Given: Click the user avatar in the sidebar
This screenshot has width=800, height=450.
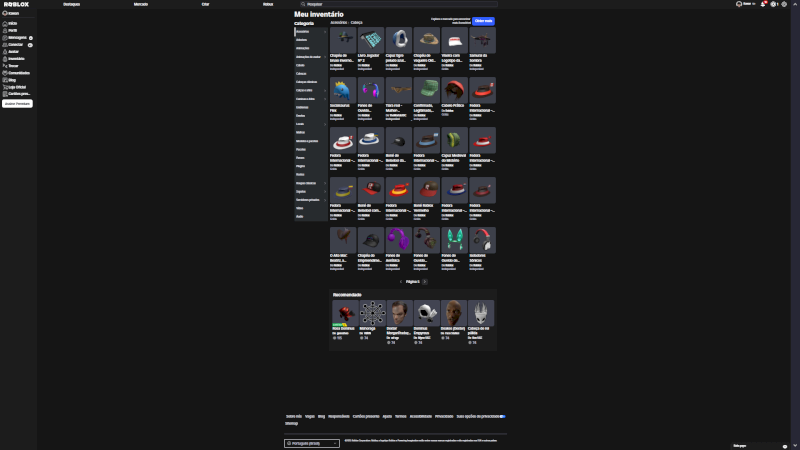Looking at the screenshot, I should click(5, 13).
